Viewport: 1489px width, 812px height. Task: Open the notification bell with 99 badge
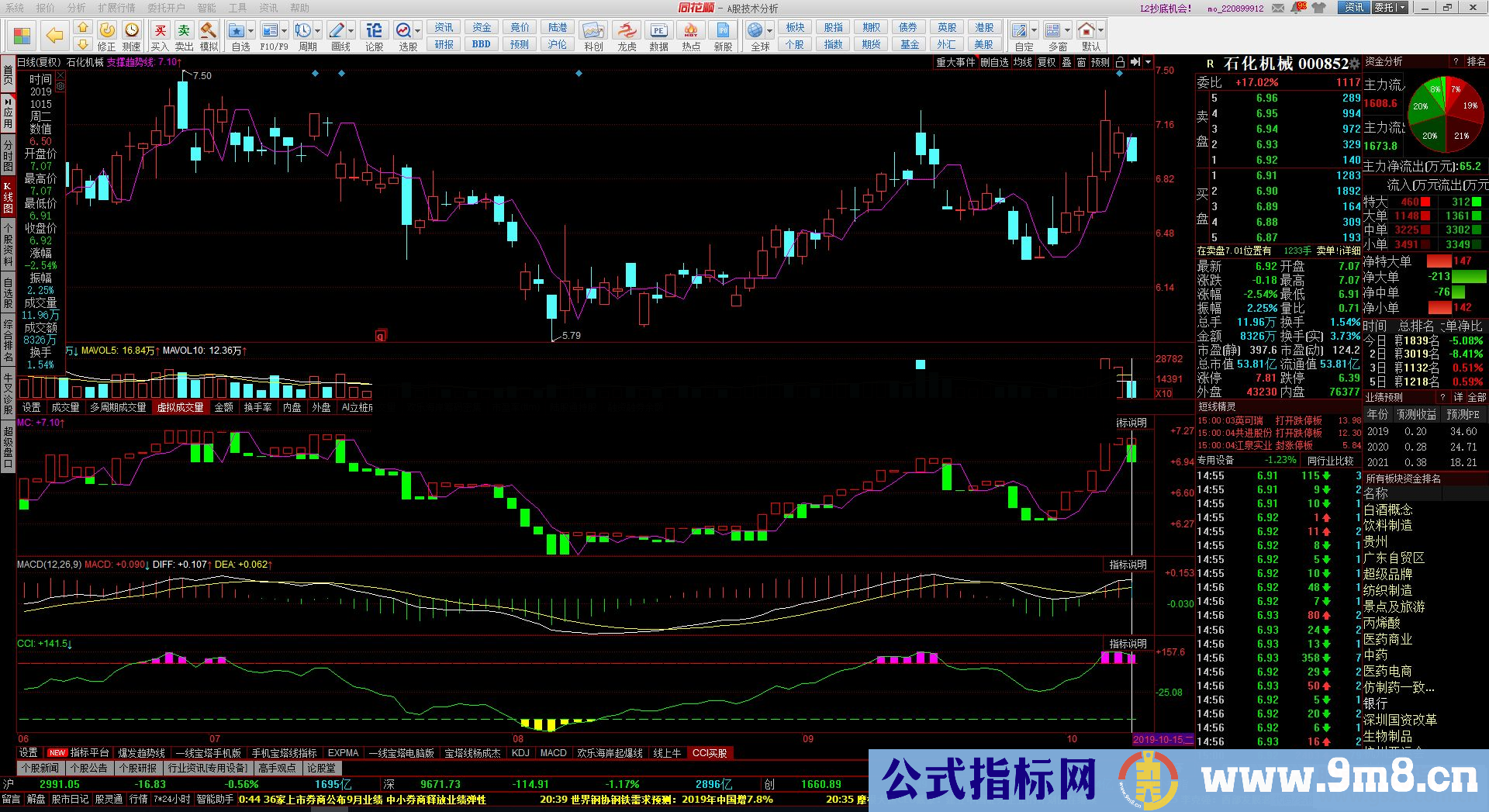1298,7
